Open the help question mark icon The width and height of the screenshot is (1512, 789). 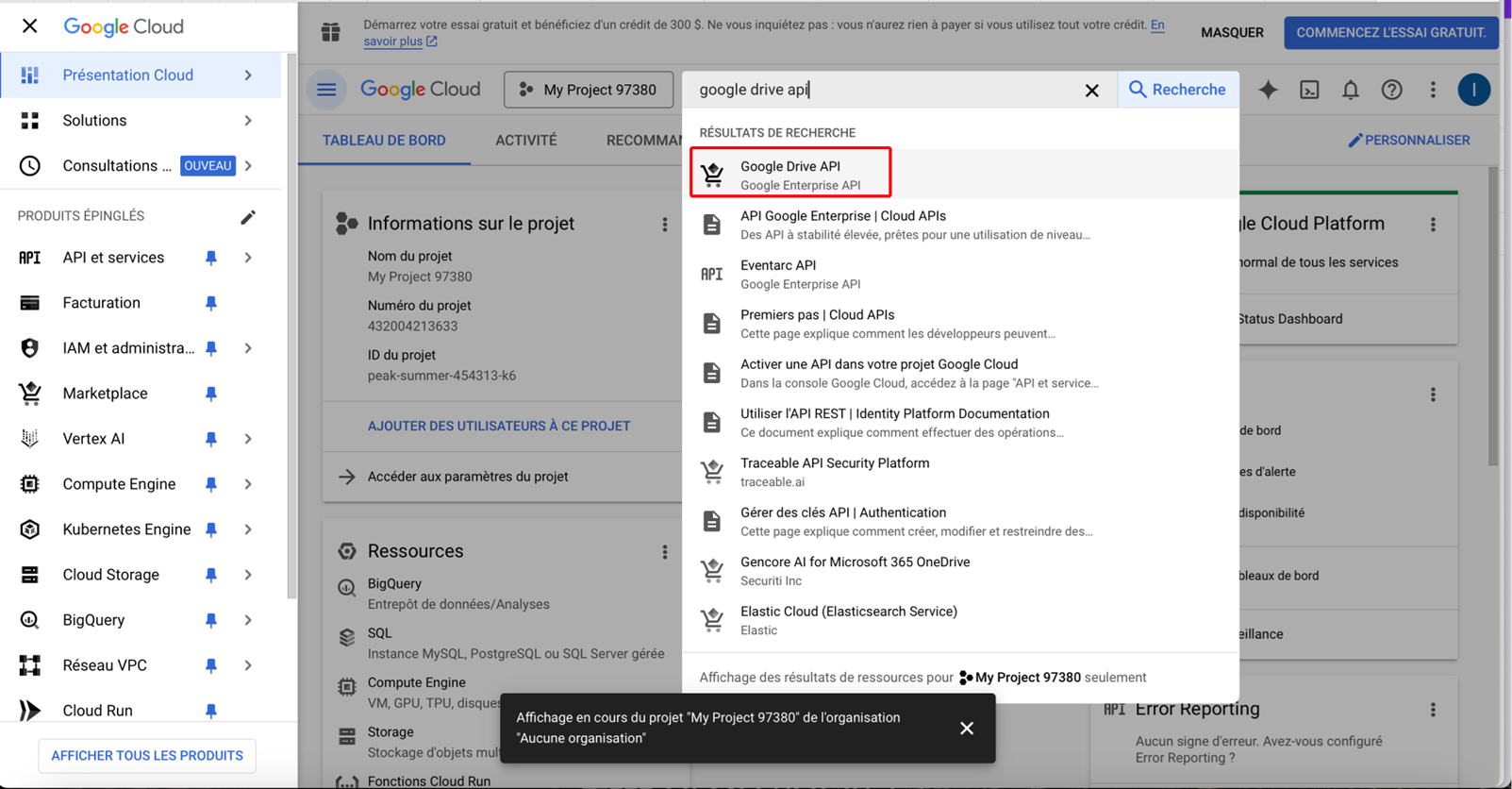click(1391, 90)
